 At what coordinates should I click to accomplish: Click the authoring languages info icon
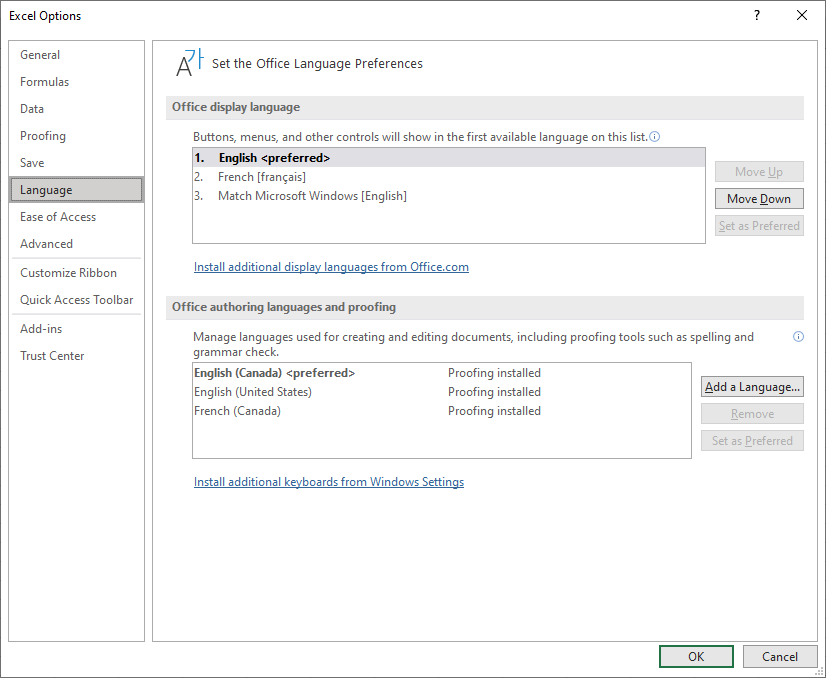pos(798,337)
